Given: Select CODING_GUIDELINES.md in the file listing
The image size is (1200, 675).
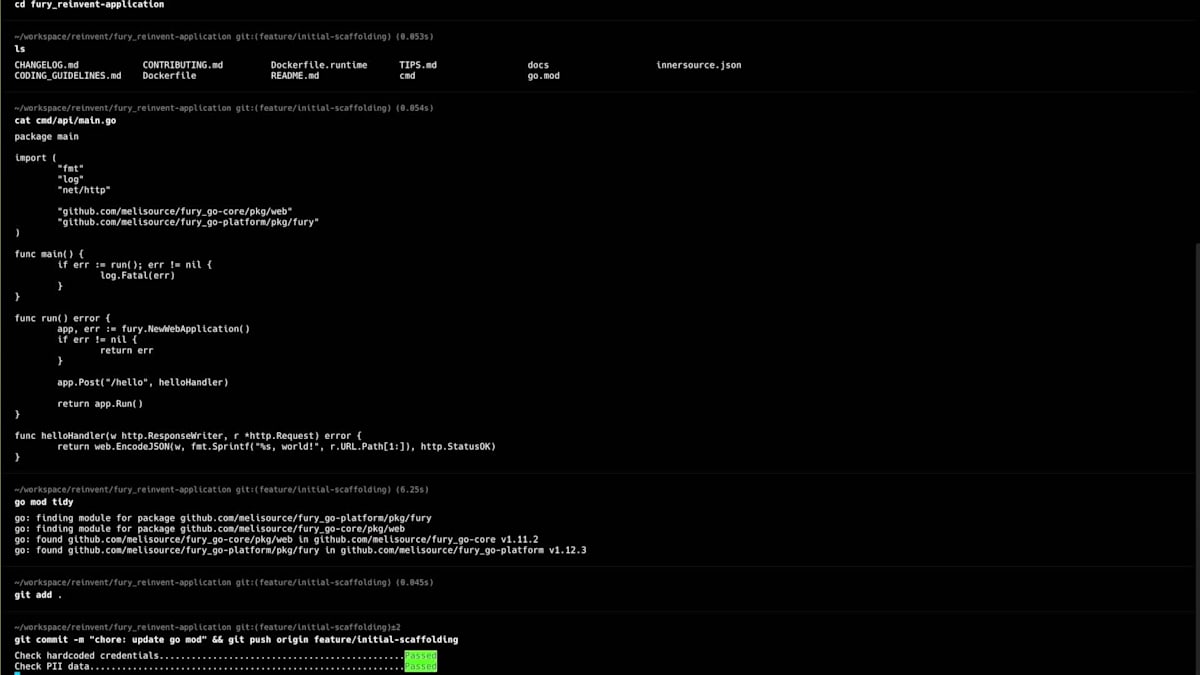Looking at the screenshot, I should click(68, 76).
